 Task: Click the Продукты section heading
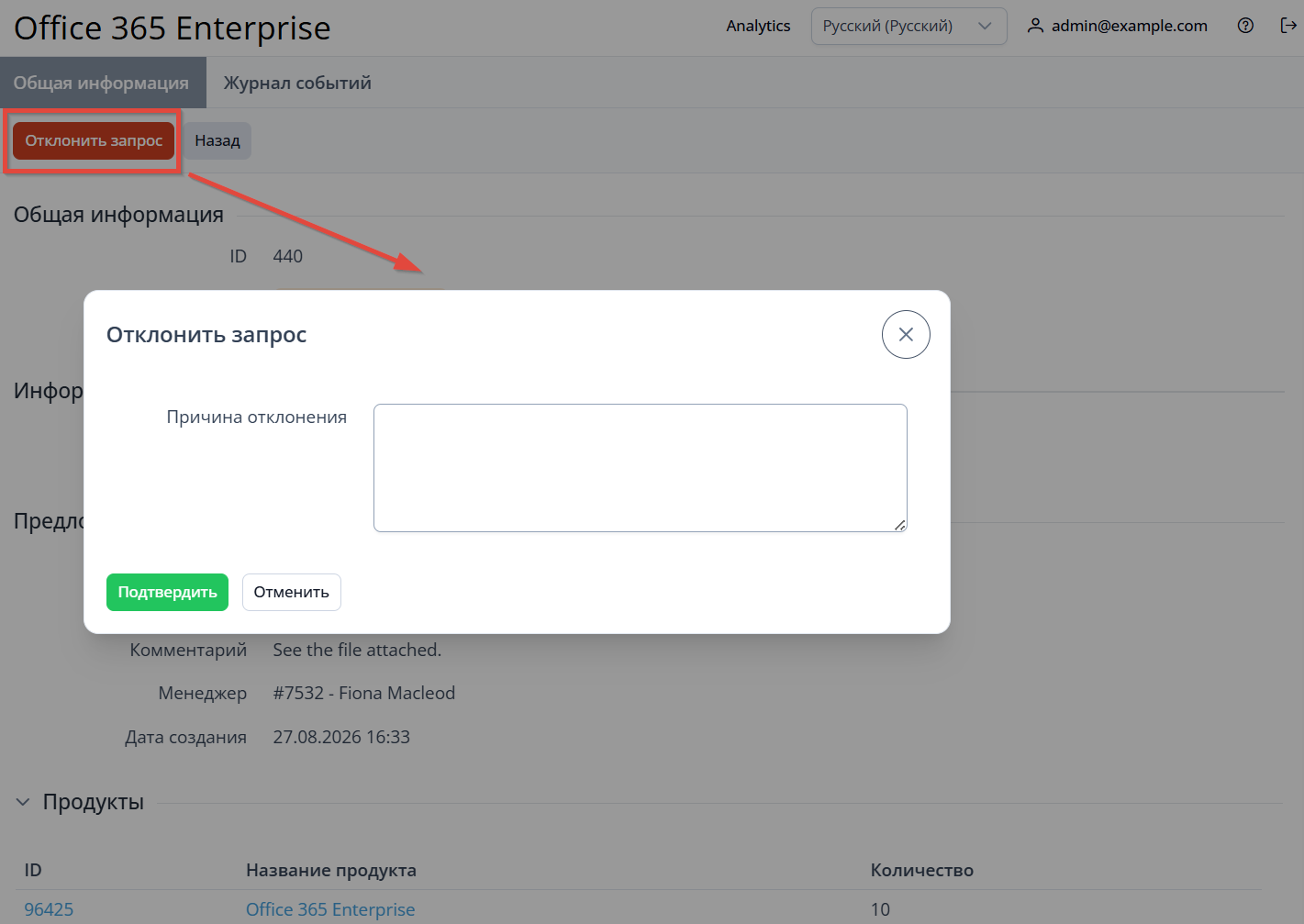[94, 802]
